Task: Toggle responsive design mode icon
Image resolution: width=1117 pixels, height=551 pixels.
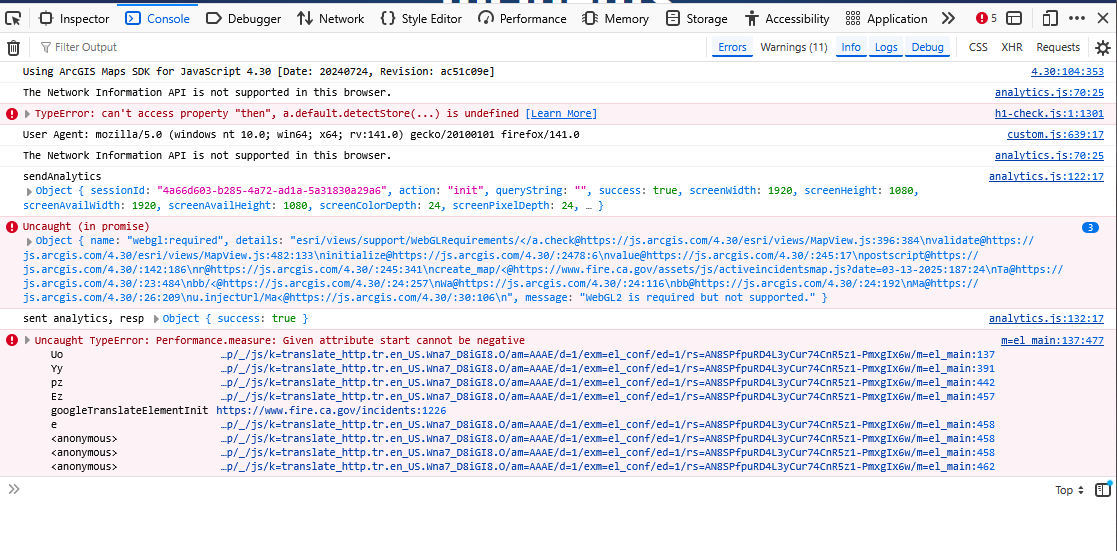Action: coord(1049,18)
